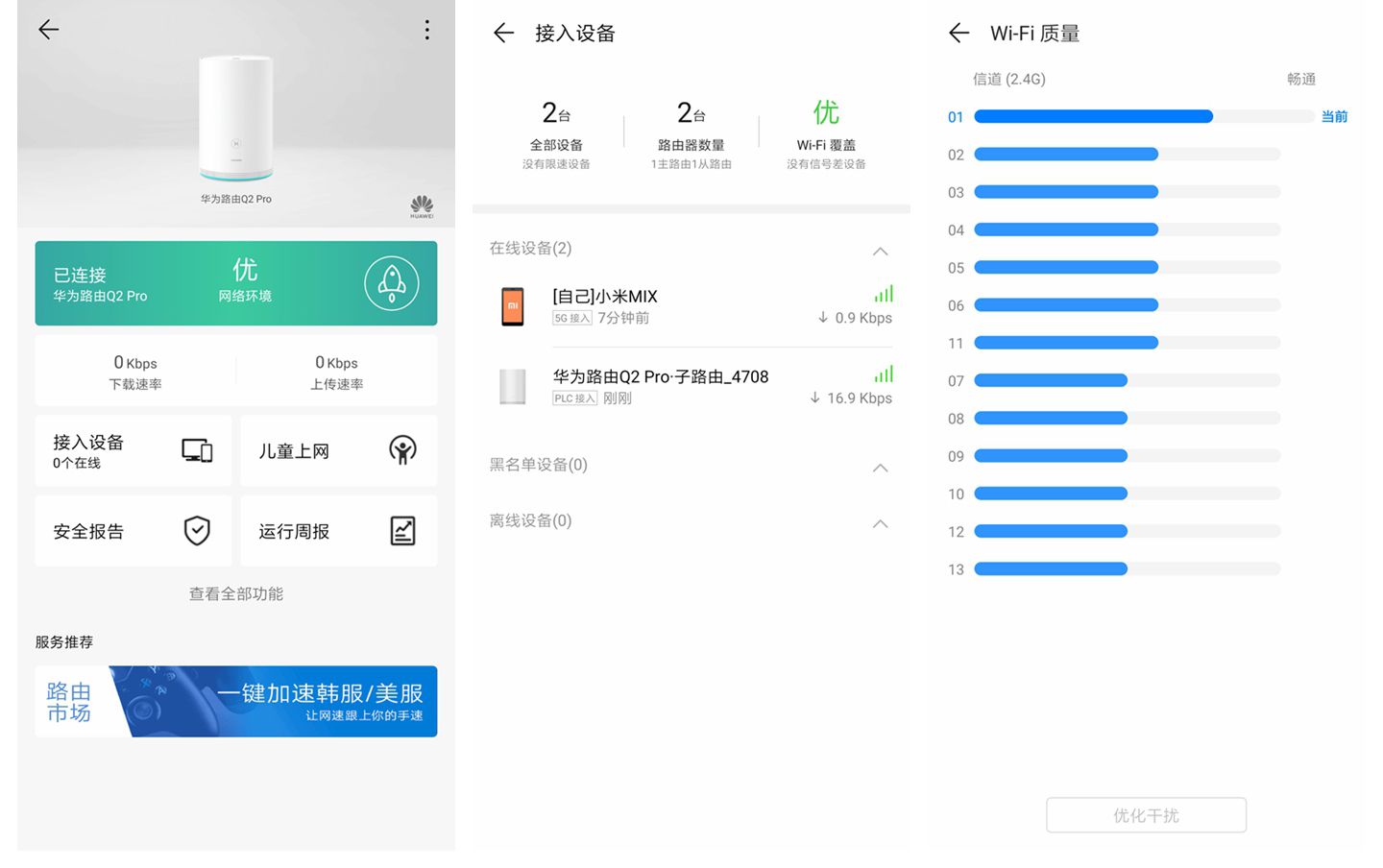1383x868 pixels.
Task: Tap the Wi-Fi 覆盖 优 statistic
Action: coord(826,134)
